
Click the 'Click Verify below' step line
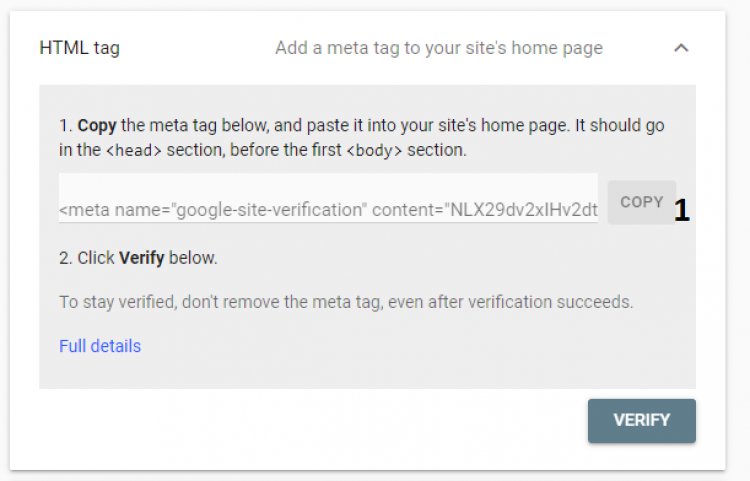tap(138, 257)
